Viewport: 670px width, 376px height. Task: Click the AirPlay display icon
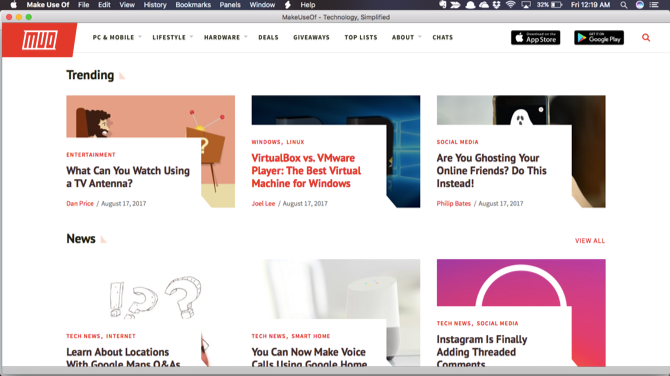click(526, 5)
